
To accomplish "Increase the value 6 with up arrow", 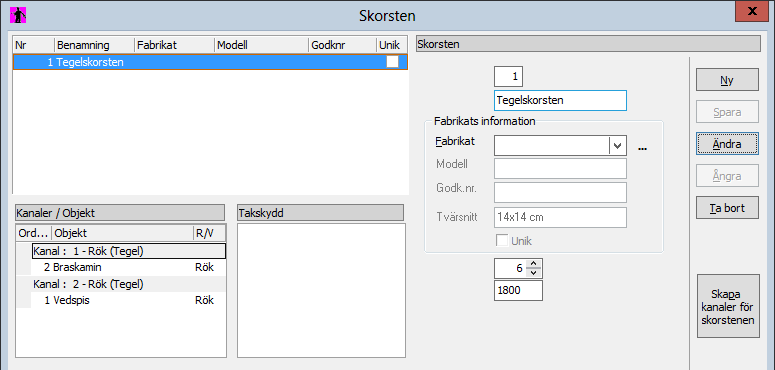I will click(x=533, y=265).
